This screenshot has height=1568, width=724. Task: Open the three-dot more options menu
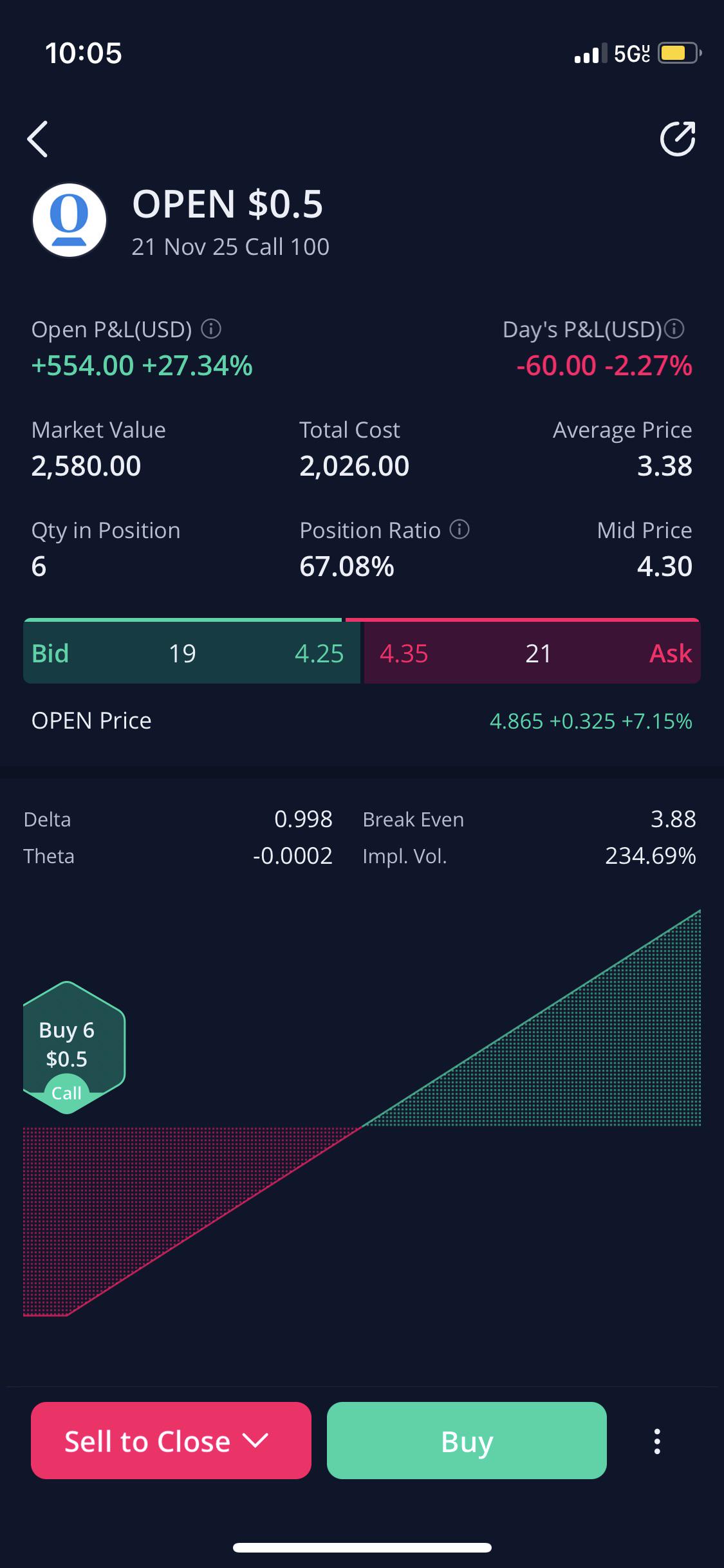coord(657,1441)
